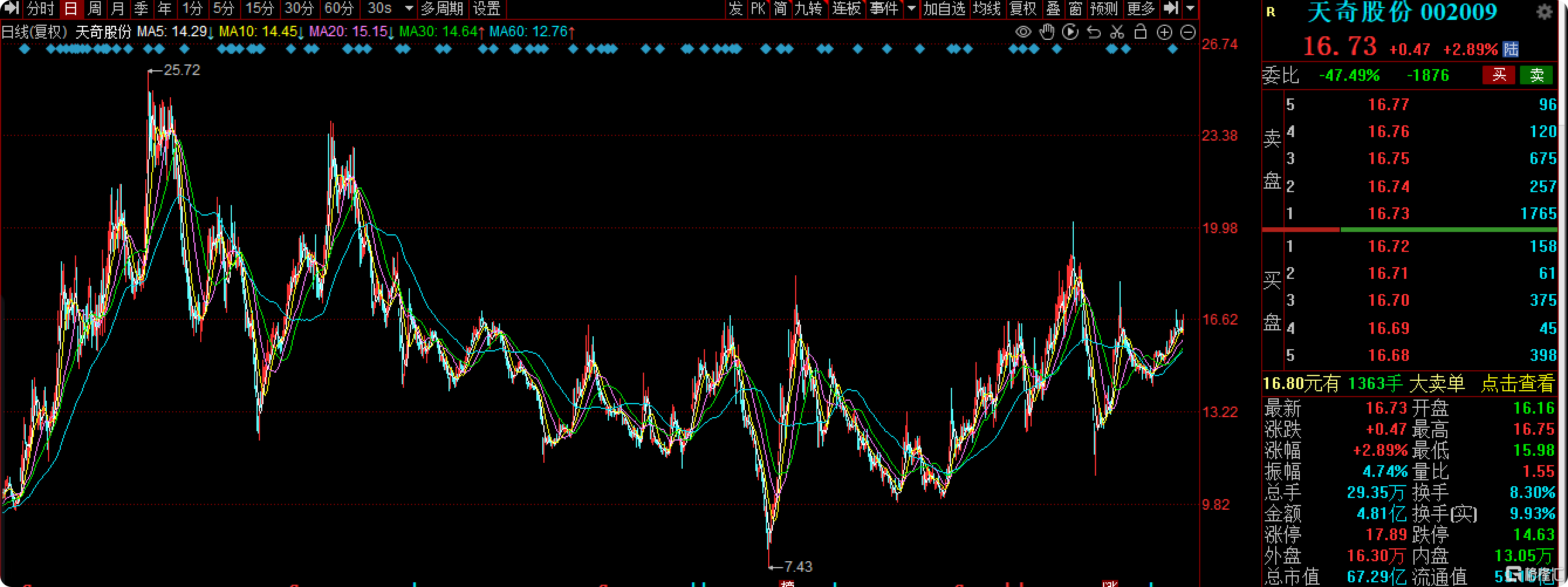This screenshot has width=1568, height=587.
Task: Toggle overlay with the 叠 button
Action: 1053,9
